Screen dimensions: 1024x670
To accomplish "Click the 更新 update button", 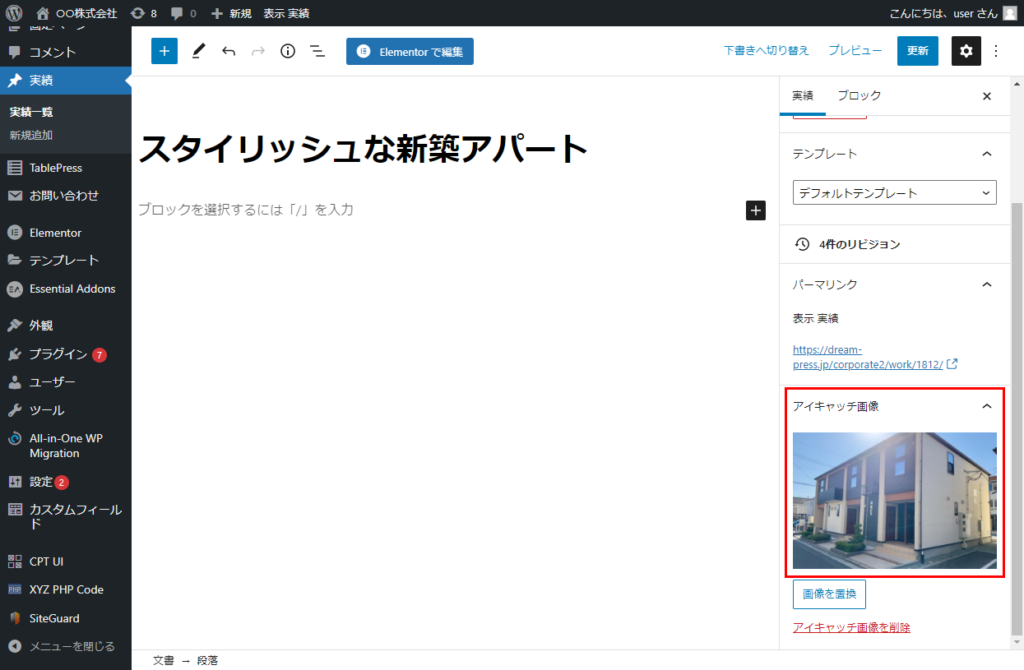I will [917, 51].
